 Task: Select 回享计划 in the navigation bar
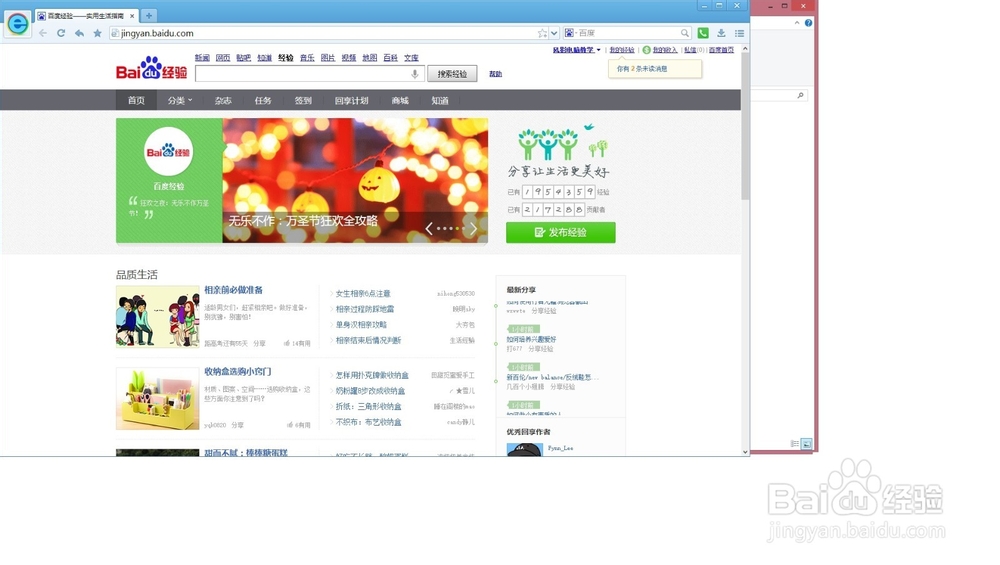(351, 100)
